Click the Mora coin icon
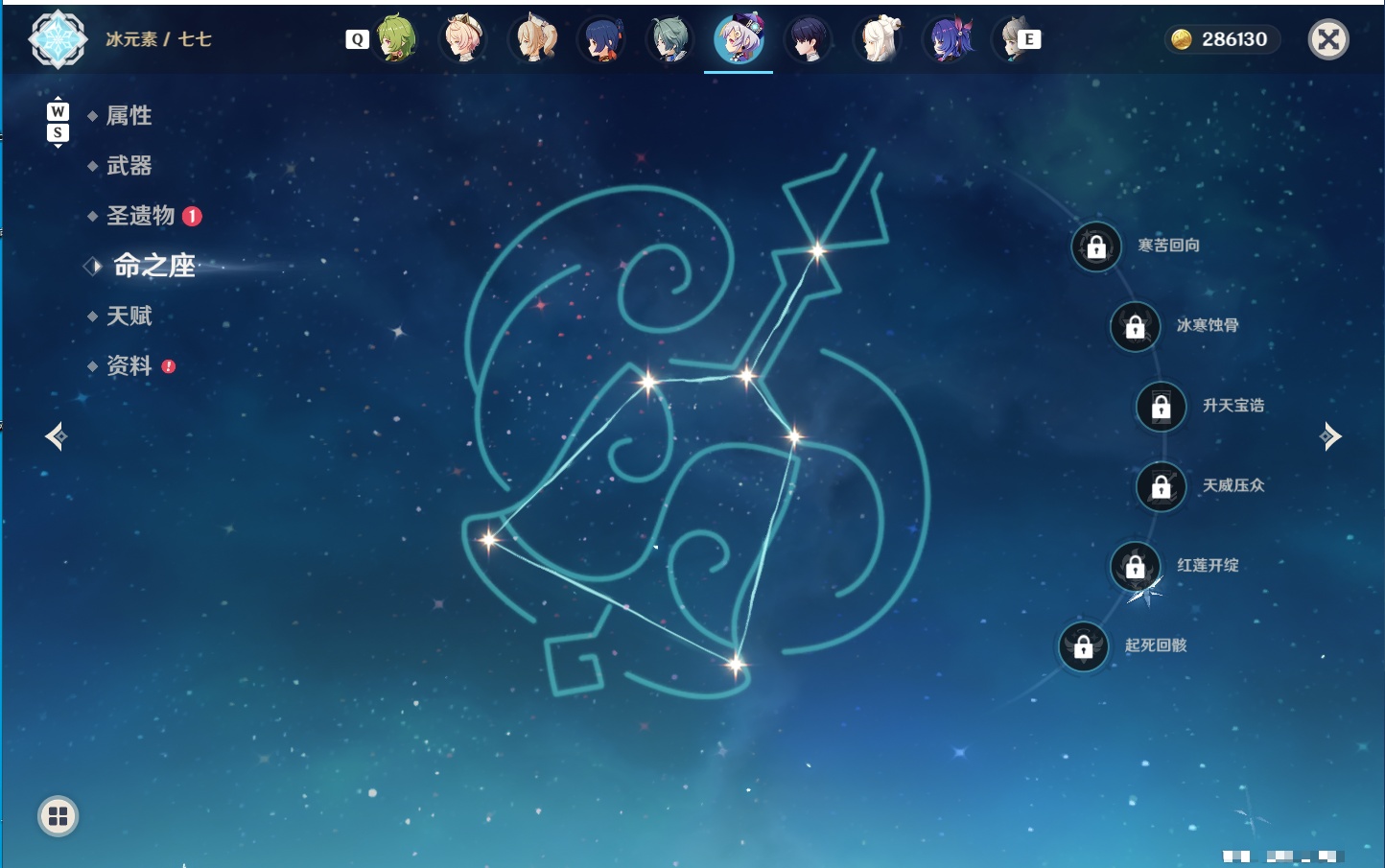This screenshot has width=1385, height=868. tap(1182, 39)
